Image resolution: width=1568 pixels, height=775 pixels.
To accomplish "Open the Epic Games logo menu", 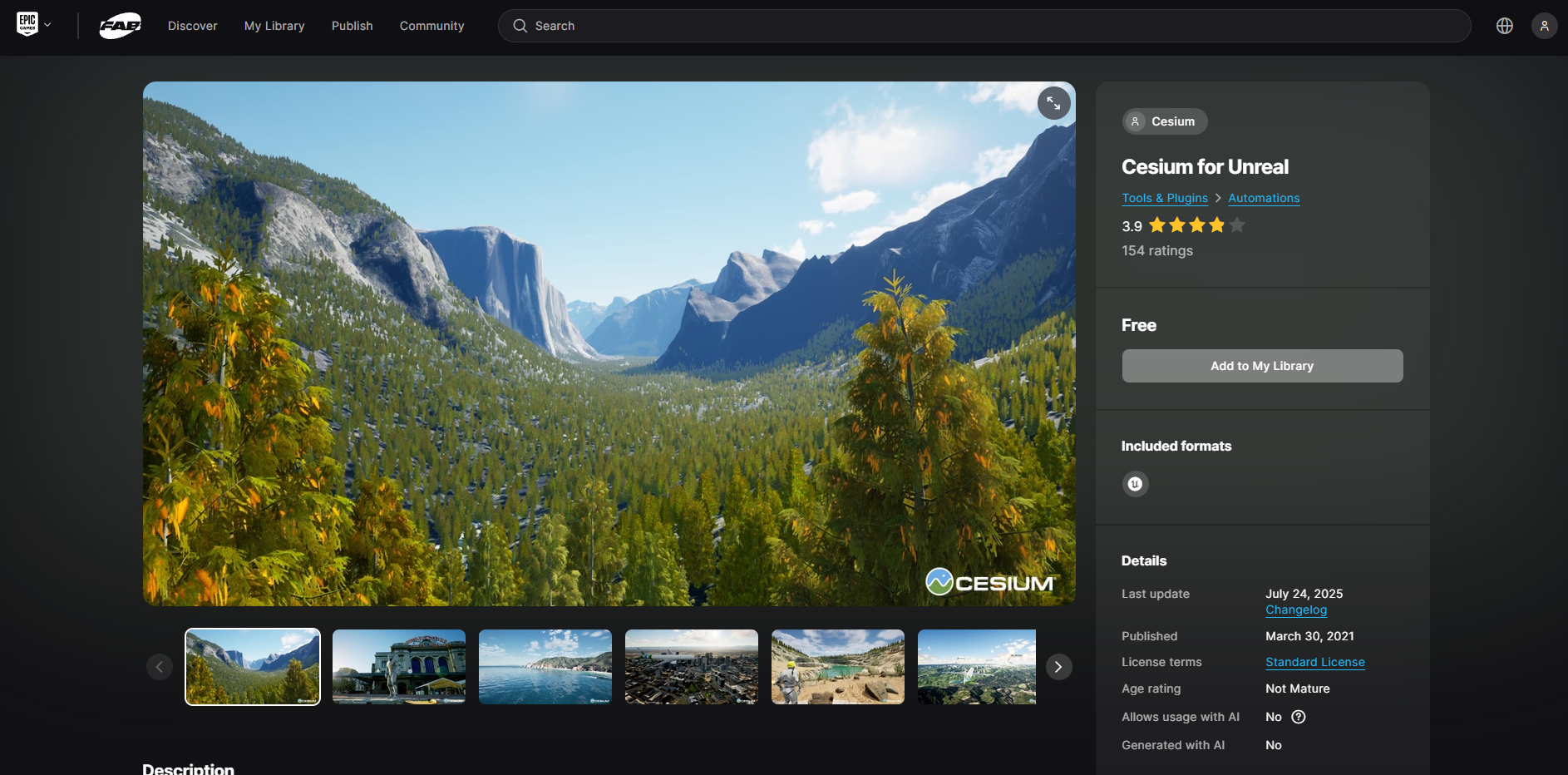I will 27,24.
